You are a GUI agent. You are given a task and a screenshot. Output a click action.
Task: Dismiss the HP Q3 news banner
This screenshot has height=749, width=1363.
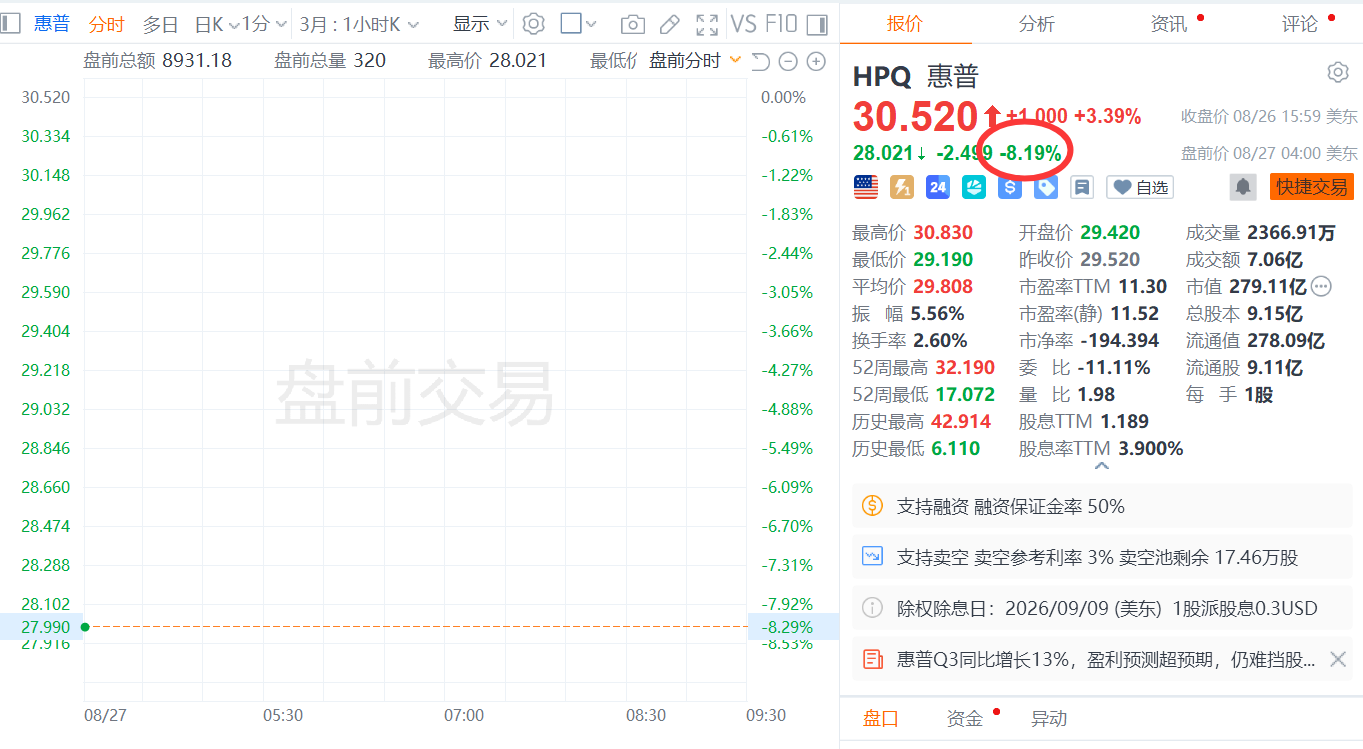1337,659
